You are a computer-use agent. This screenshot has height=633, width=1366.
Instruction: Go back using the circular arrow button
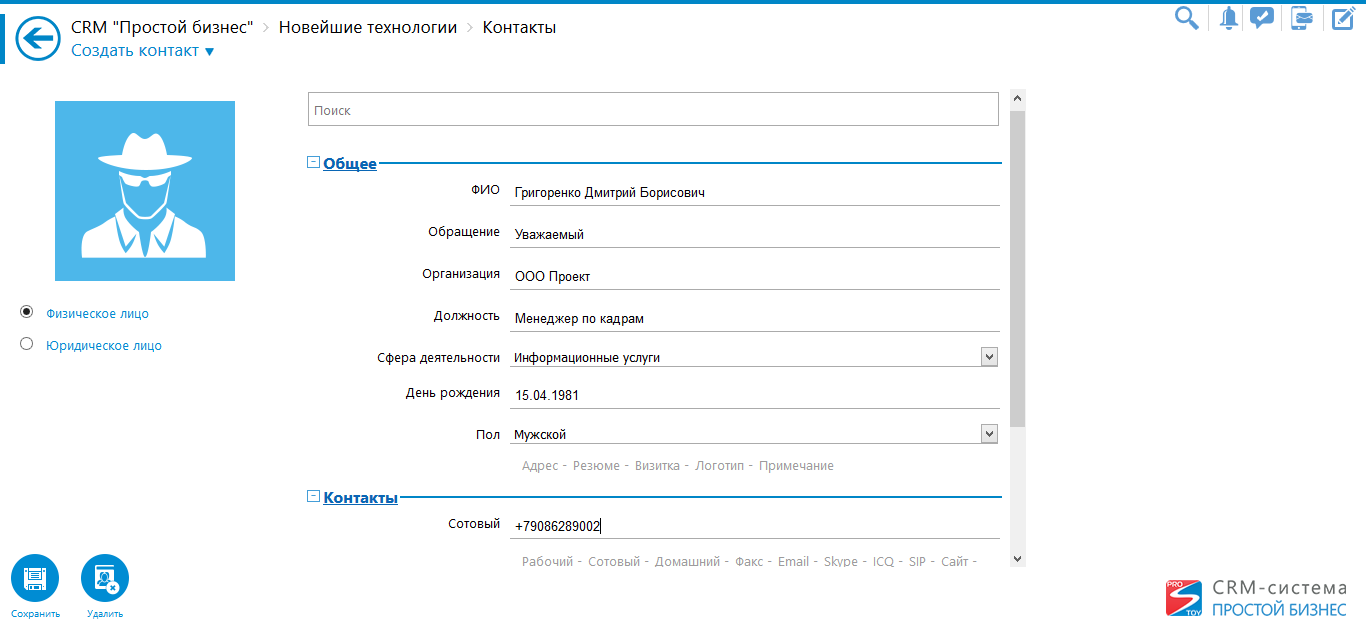coord(38,39)
